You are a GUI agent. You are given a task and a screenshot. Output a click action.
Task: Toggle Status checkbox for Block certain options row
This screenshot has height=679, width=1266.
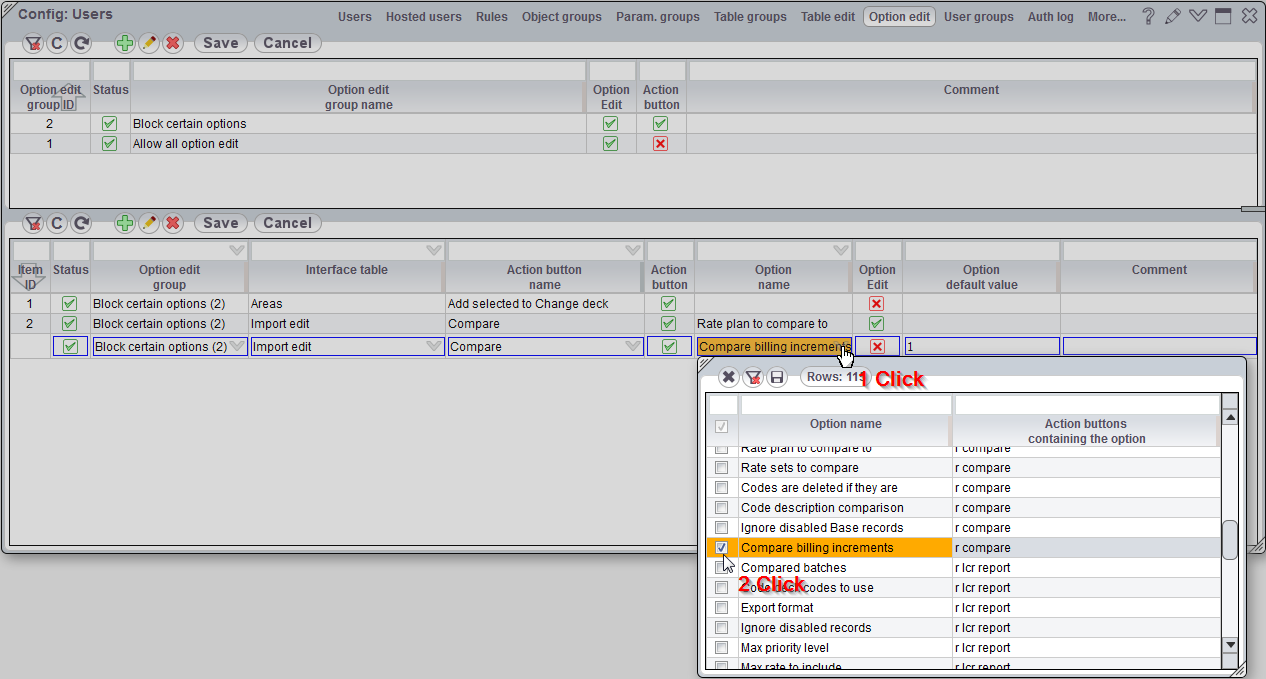(109, 123)
